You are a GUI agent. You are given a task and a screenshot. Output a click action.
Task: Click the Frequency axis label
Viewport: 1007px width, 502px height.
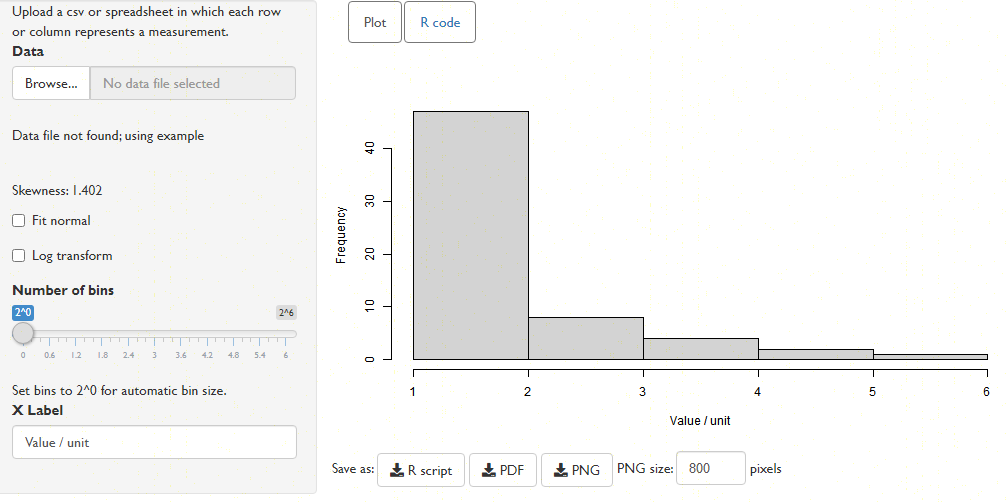pos(341,235)
